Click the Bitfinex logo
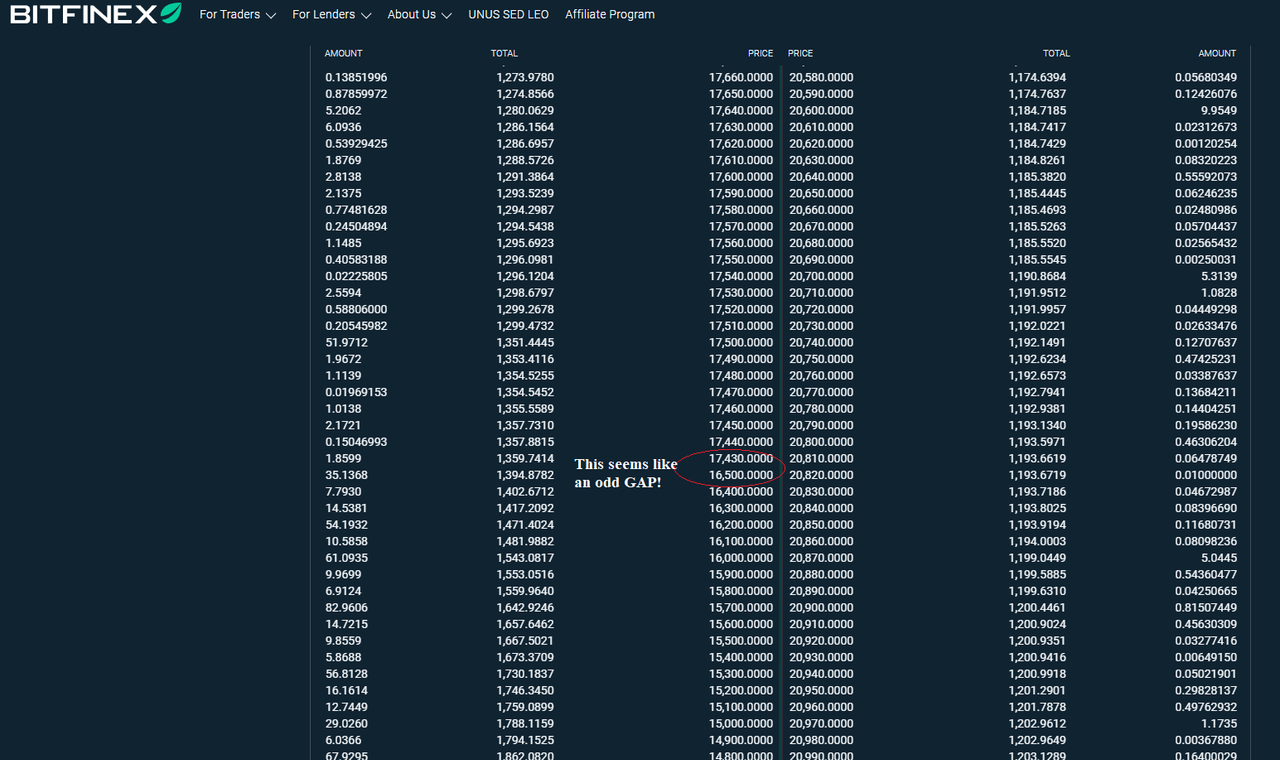1280x760 pixels. pos(96,14)
